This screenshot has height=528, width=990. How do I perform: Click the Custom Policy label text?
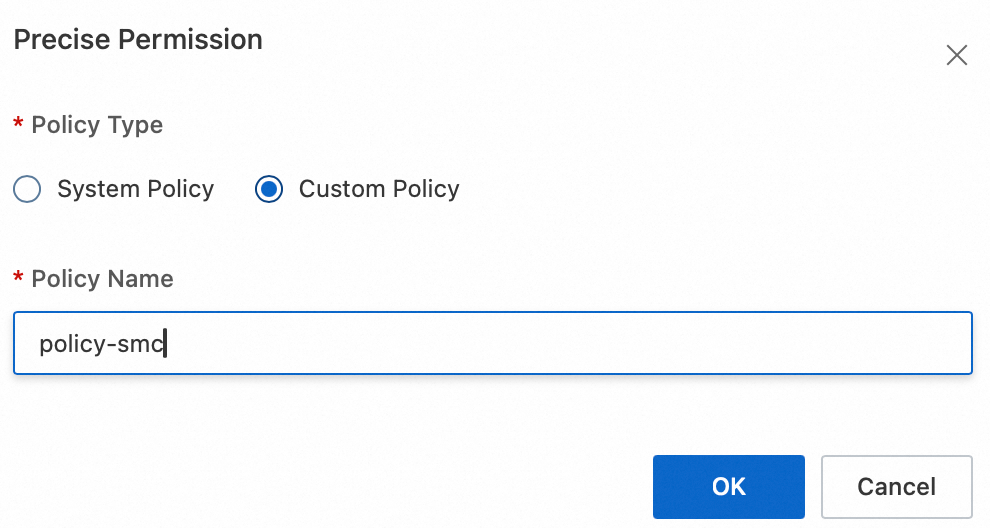tap(379, 189)
